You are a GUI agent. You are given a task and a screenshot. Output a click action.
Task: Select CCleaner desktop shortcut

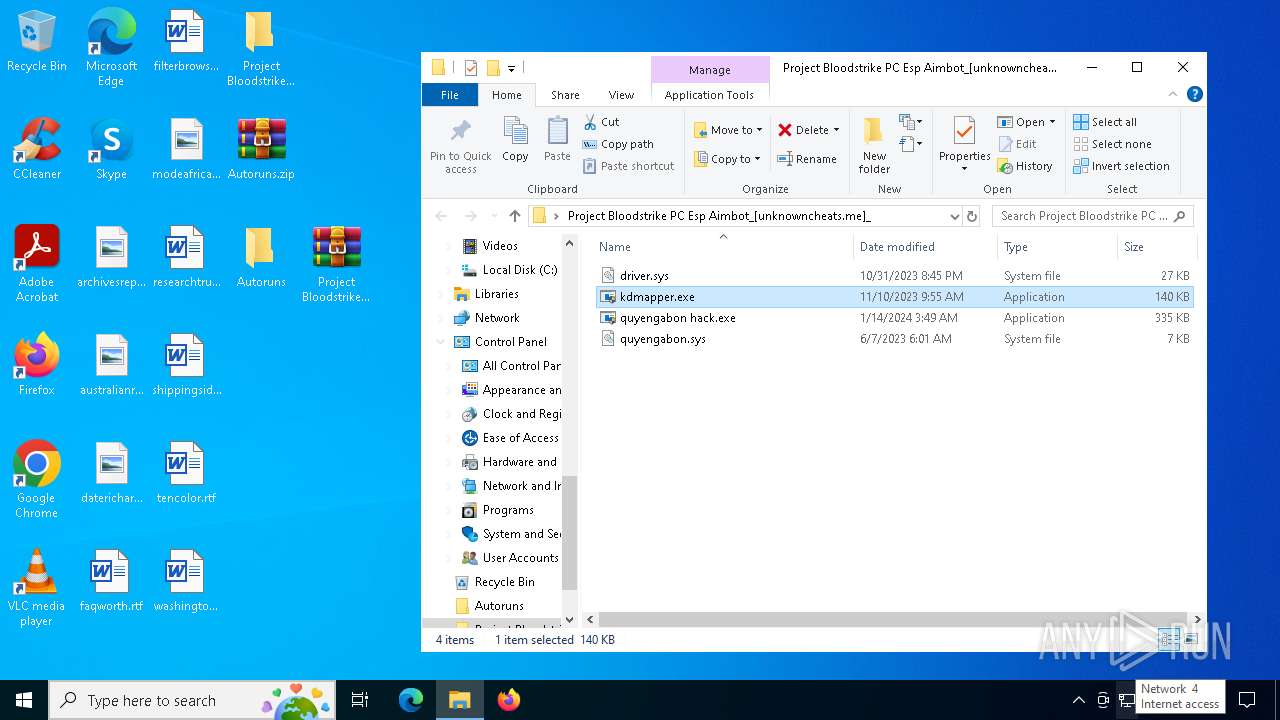(36, 149)
